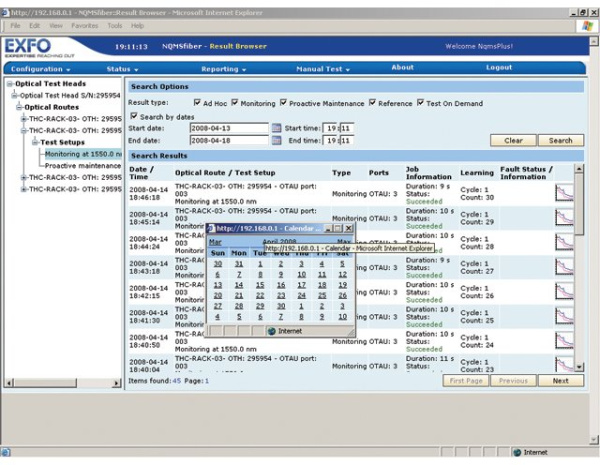
Task: Collapse the Test Setups tree node
Action: click(35, 142)
